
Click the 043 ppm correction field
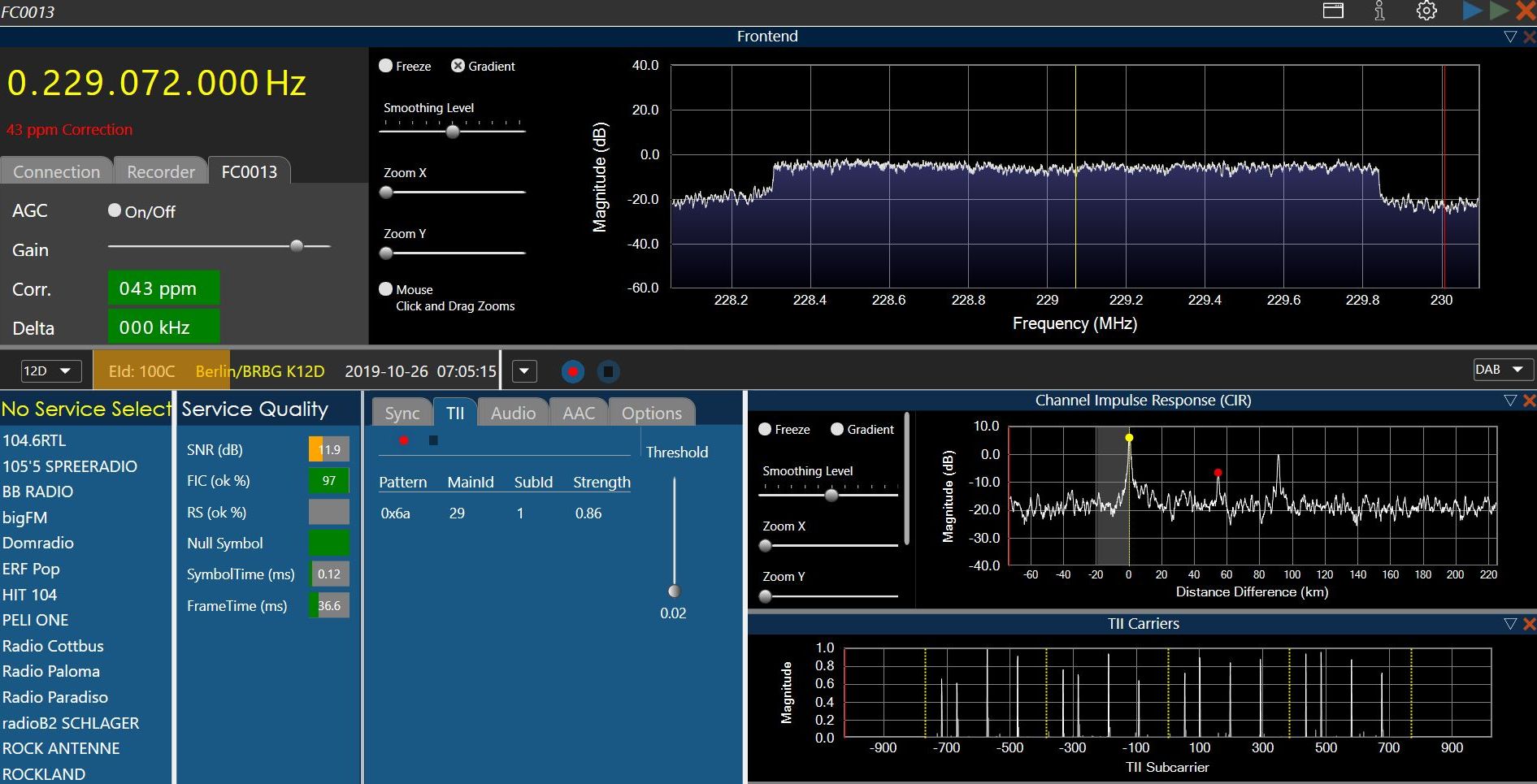(163, 288)
